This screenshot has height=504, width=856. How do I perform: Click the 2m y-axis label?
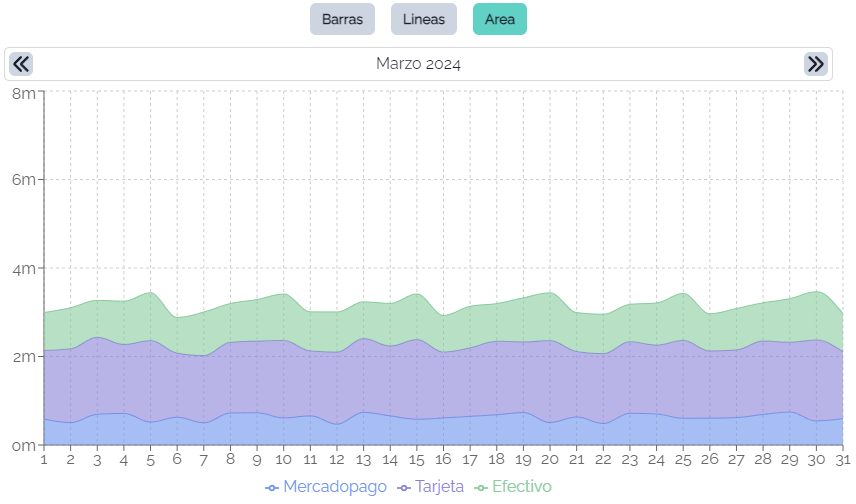click(23, 357)
